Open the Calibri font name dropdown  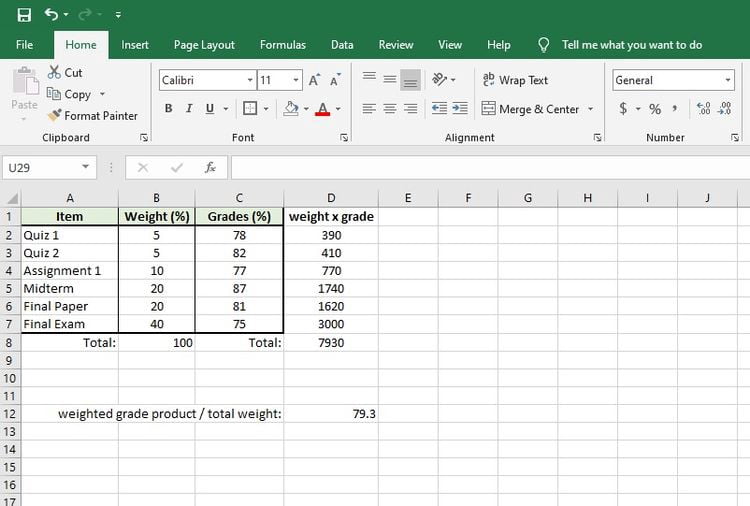pyautogui.click(x=250, y=80)
